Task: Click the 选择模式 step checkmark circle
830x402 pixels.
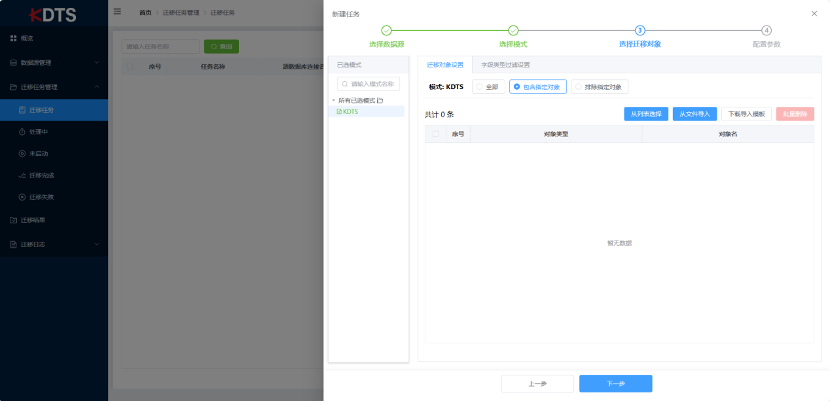Action: 513,31
